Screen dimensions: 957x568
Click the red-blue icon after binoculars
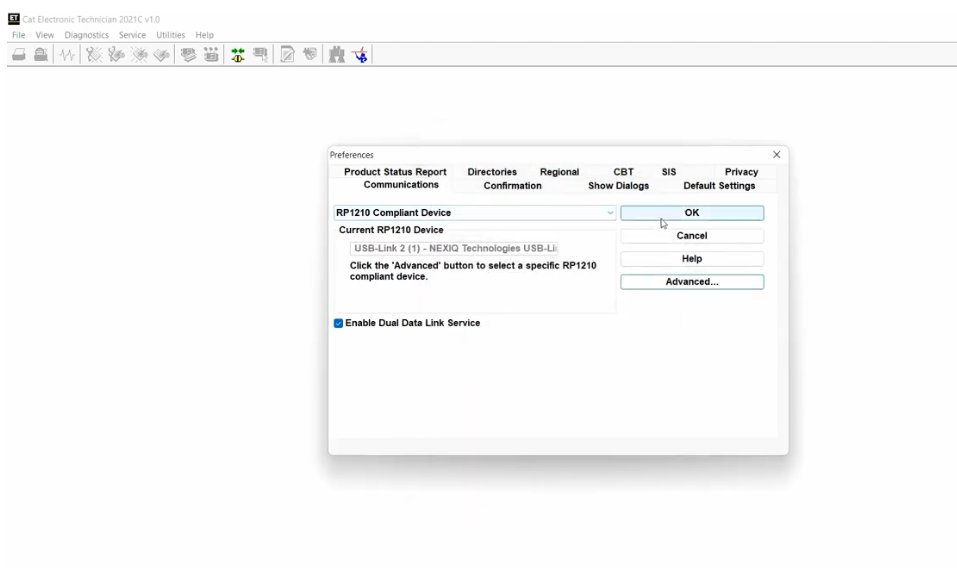[x=360, y=55]
